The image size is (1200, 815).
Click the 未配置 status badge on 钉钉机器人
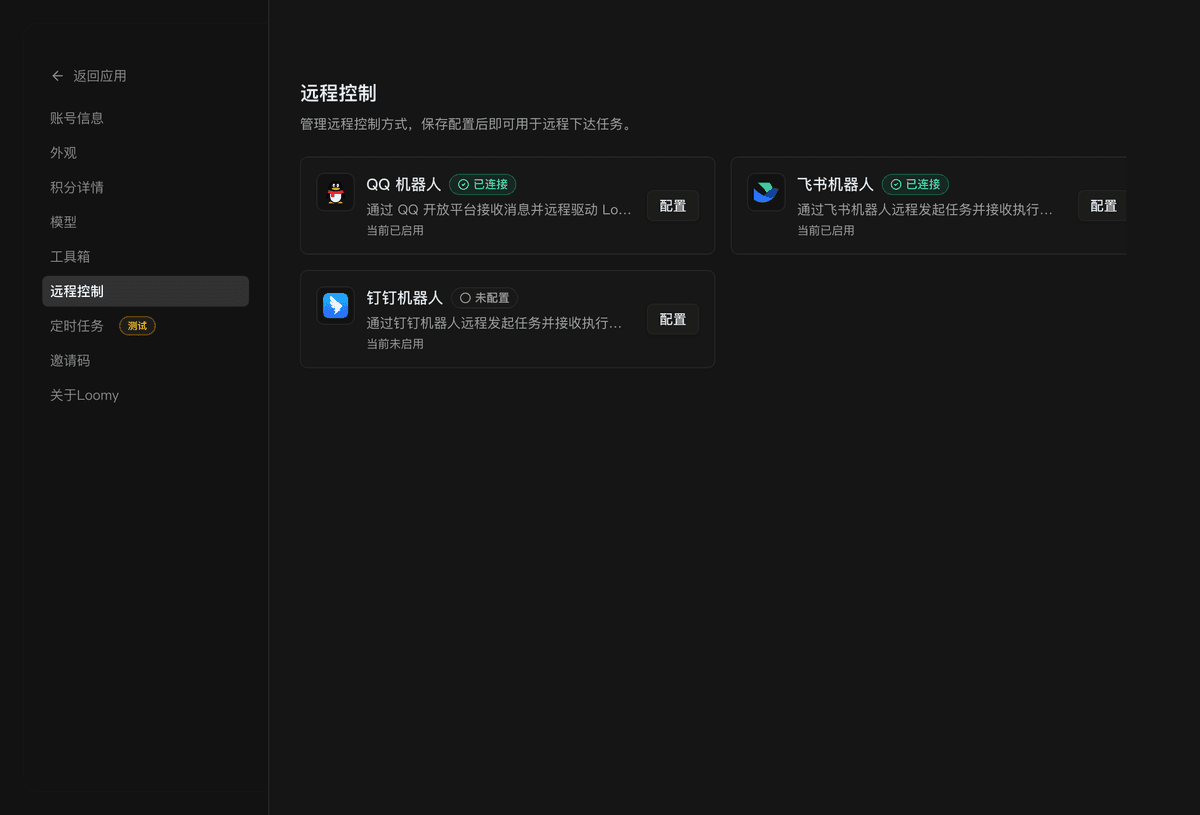pyautogui.click(x=485, y=297)
